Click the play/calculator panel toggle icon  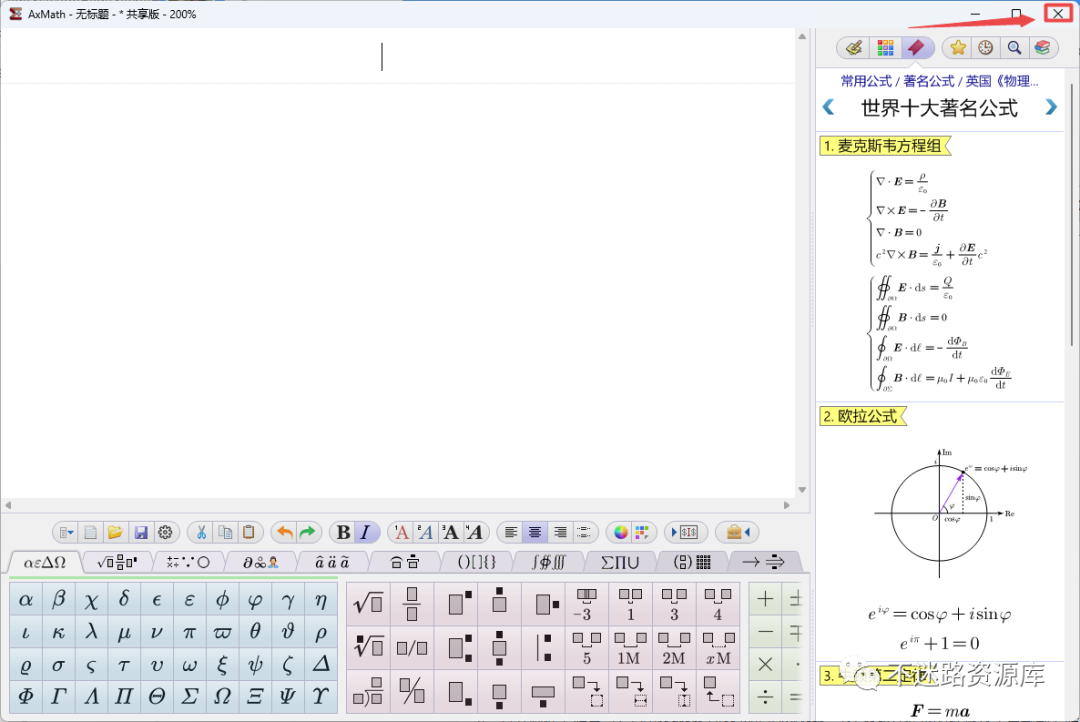coord(685,532)
